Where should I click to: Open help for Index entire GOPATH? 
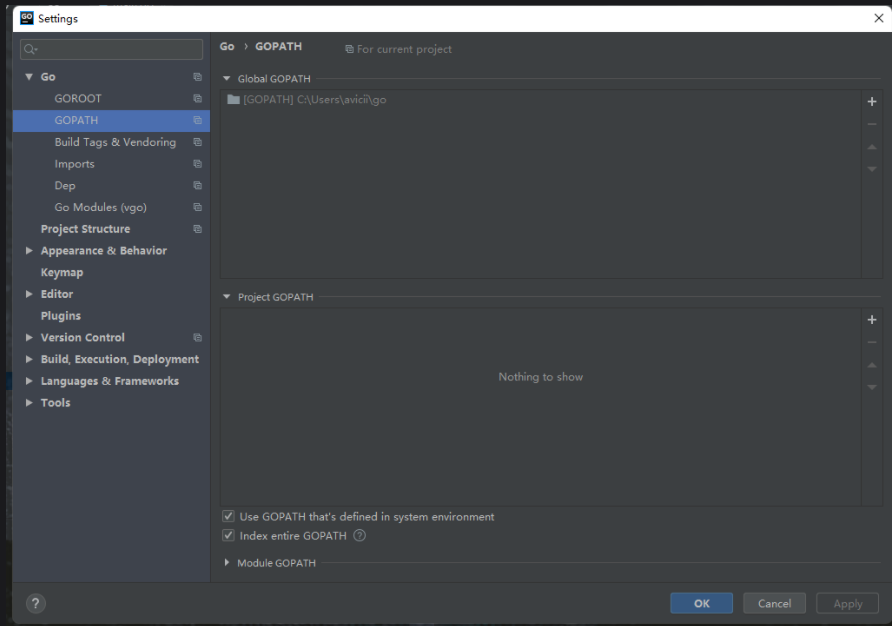click(x=360, y=536)
